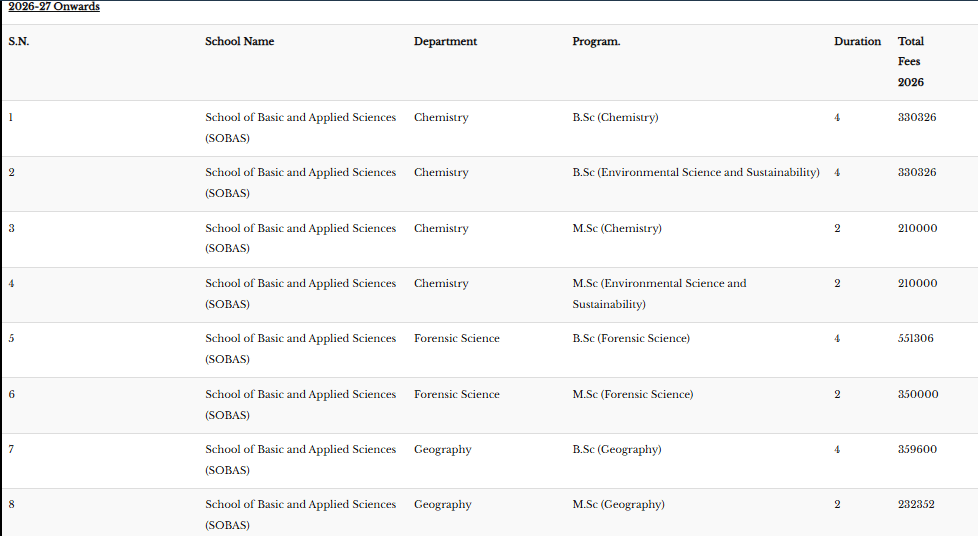Click the Department column header
Image resolution: width=978 pixels, height=536 pixels.
click(445, 42)
